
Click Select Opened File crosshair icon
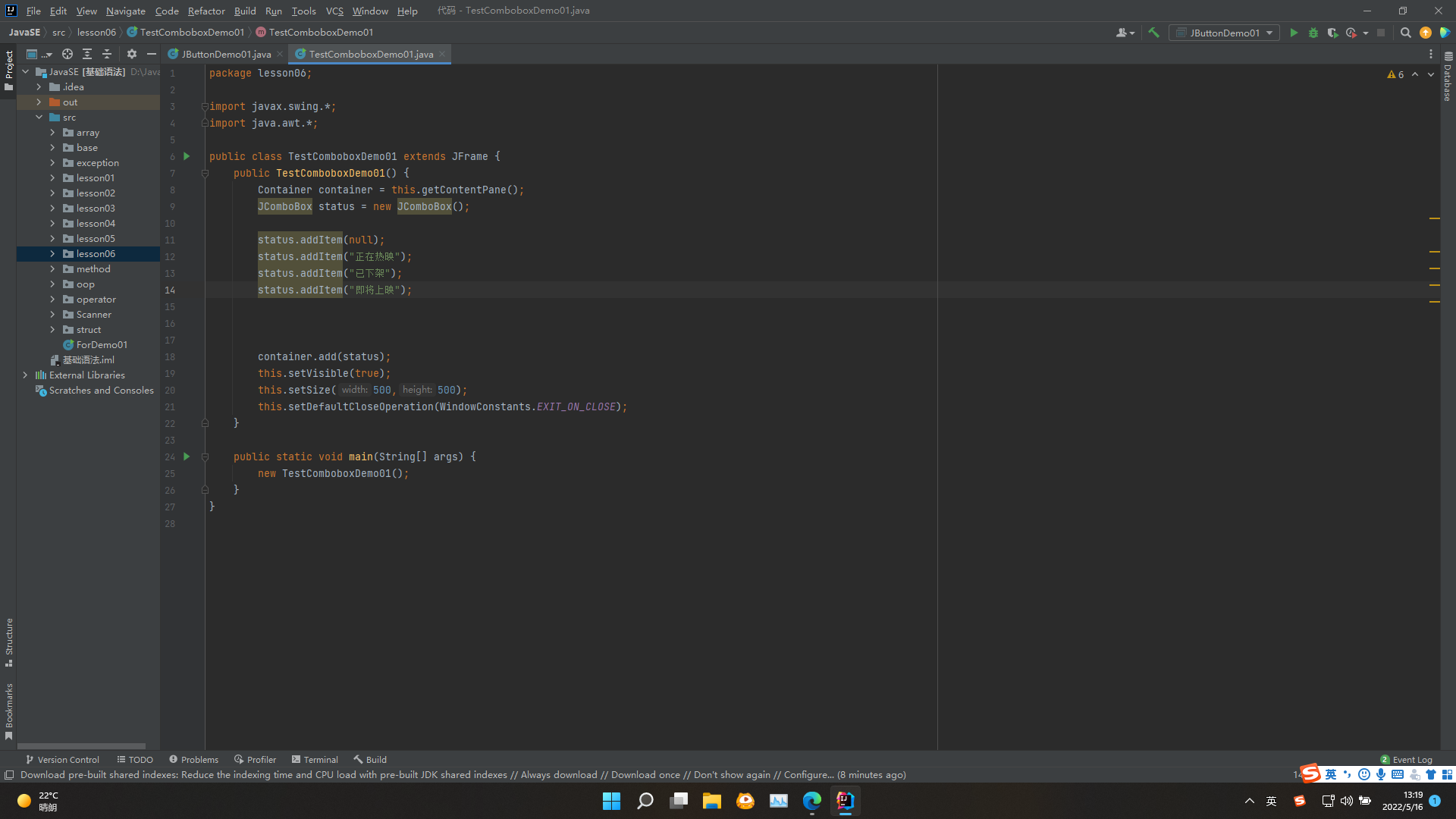tap(67, 54)
